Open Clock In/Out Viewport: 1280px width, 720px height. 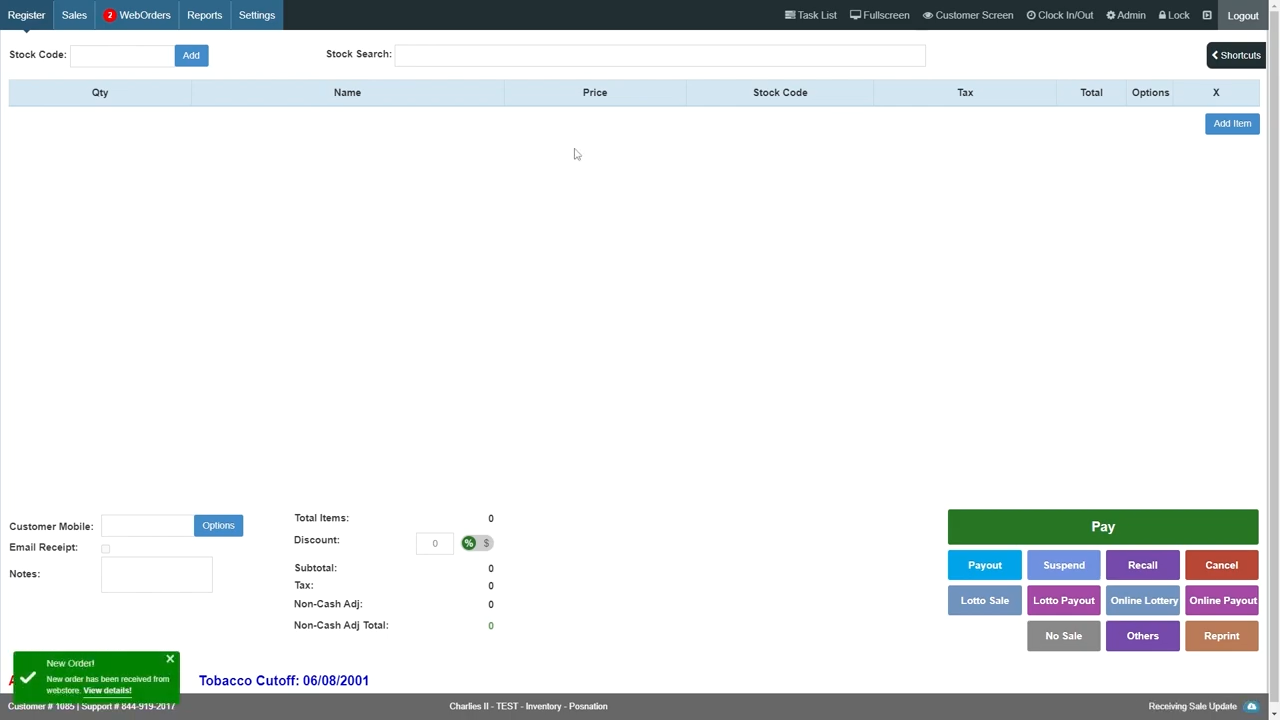tap(1059, 15)
